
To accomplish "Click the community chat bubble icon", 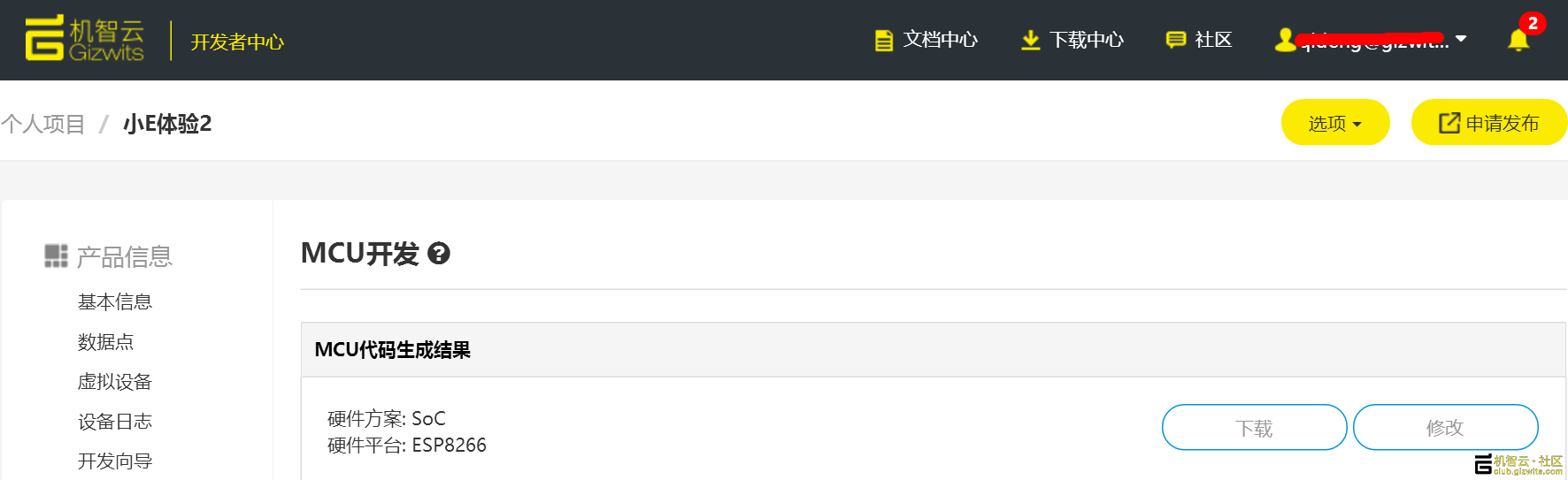I will pos(1176,40).
